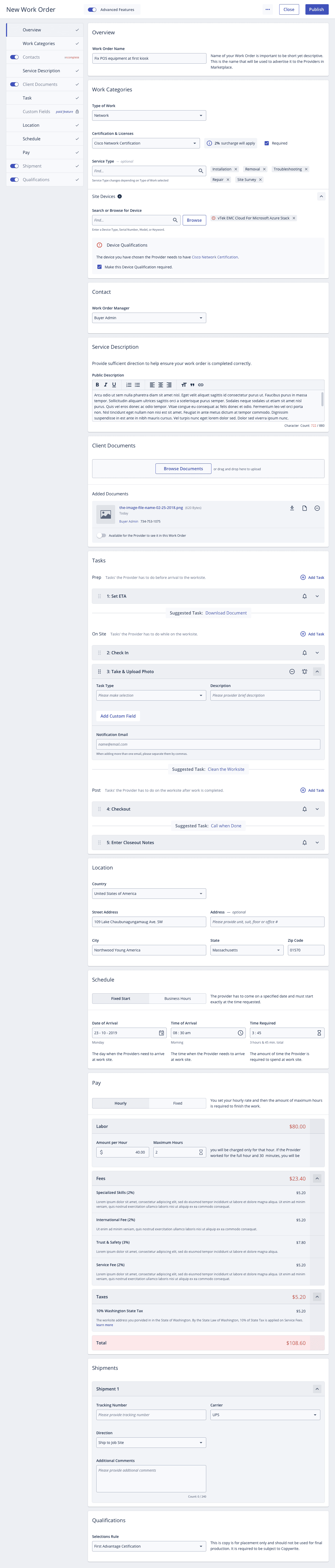
Task: Remove vTek EMC Cloud device chip
Action: [294, 218]
